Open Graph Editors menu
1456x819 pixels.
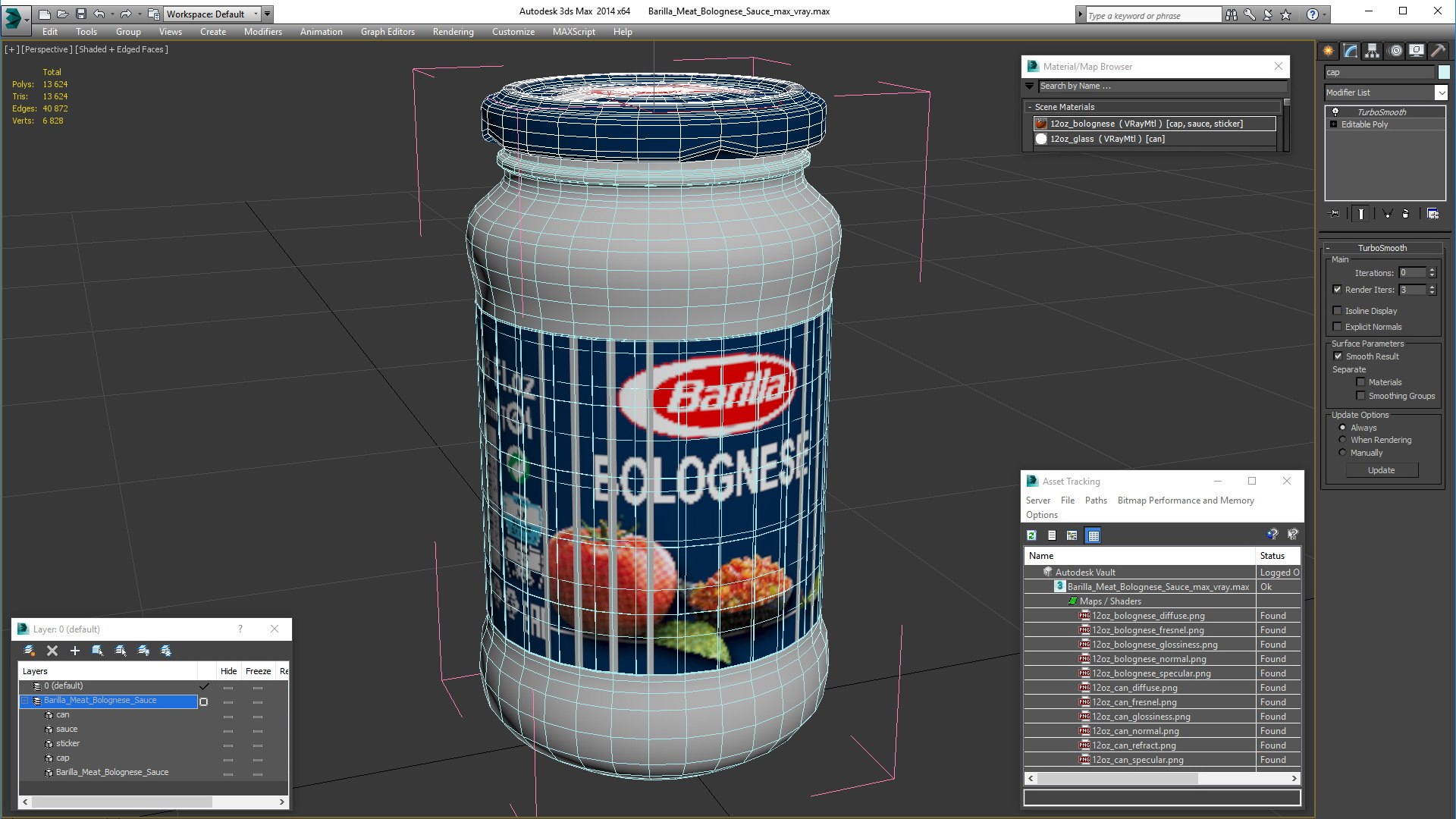click(x=388, y=32)
